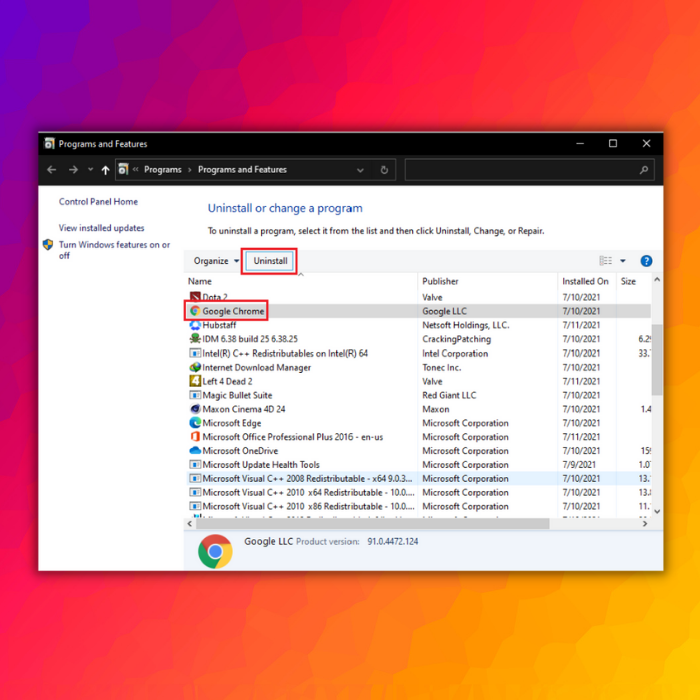
Task: Sort by Name column header
Action: pyautogui.click(x=200, y=281)
